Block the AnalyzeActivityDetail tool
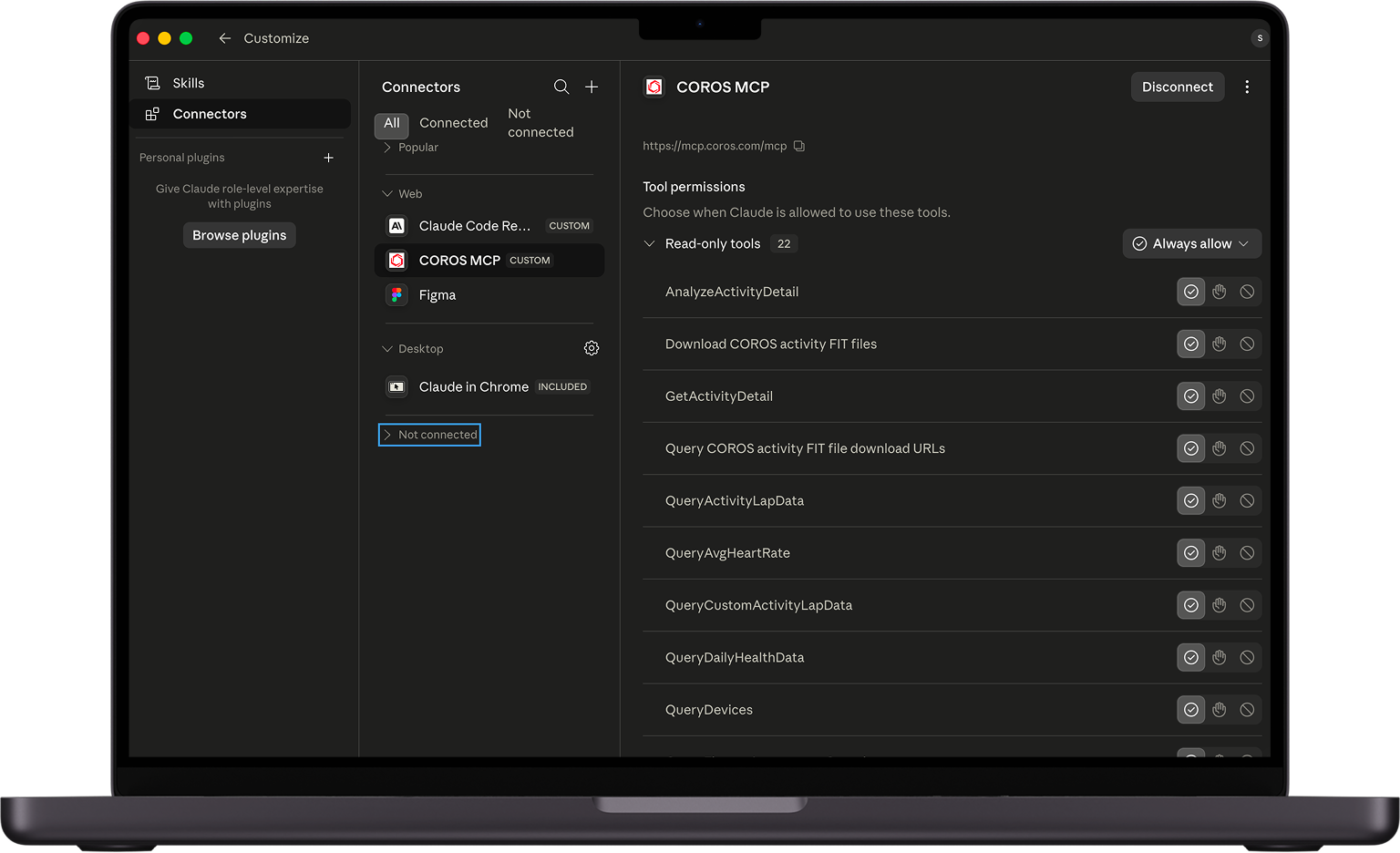The image size is (1400, 853). pos(1248,292)
